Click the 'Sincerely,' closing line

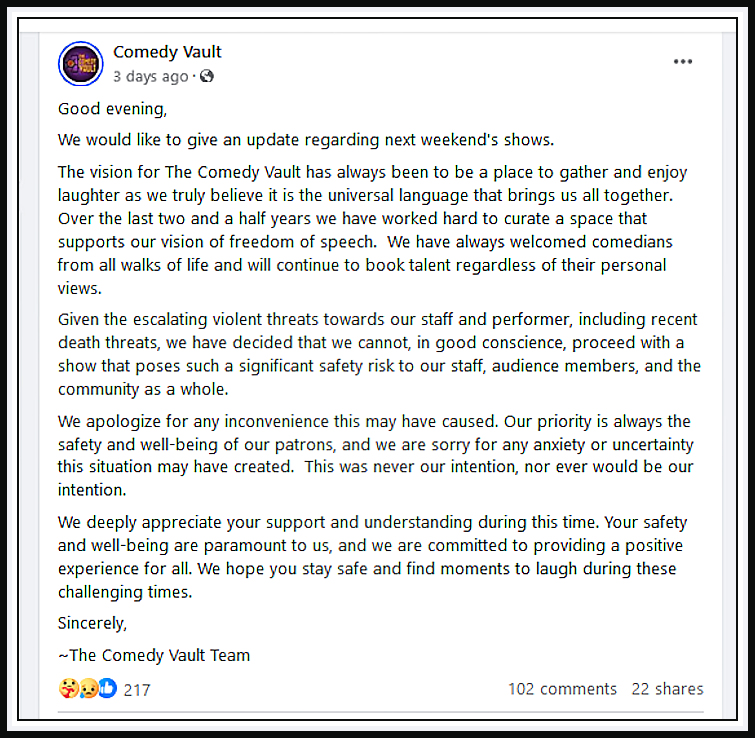(x=92, y=623)
